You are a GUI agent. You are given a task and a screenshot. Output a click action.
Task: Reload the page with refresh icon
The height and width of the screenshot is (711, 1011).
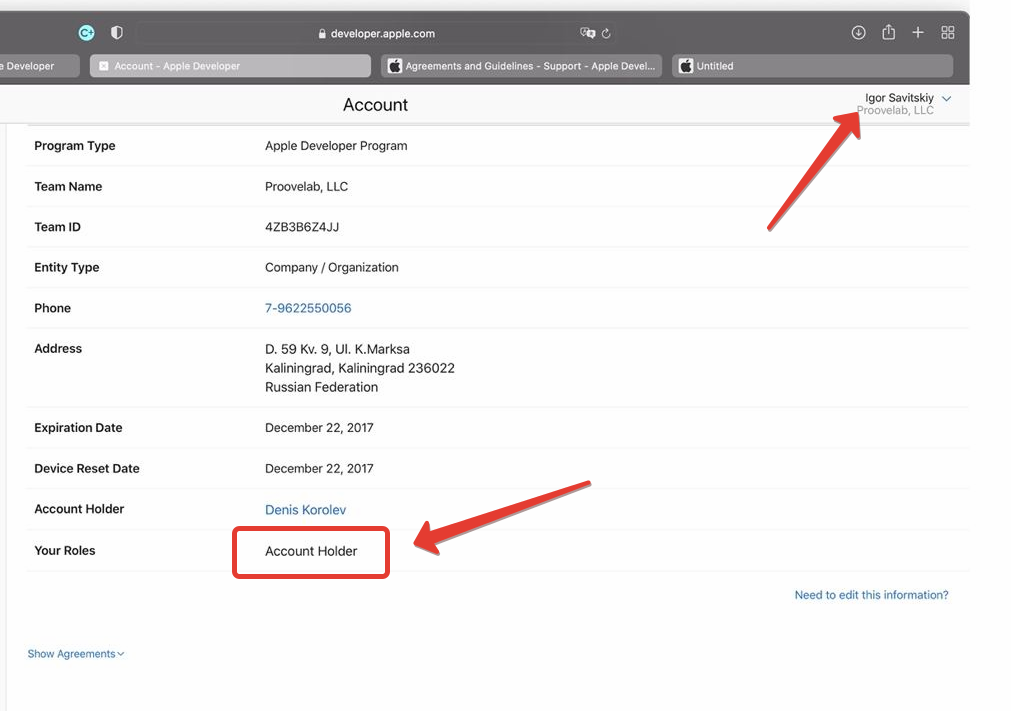[x=606, y=33]
